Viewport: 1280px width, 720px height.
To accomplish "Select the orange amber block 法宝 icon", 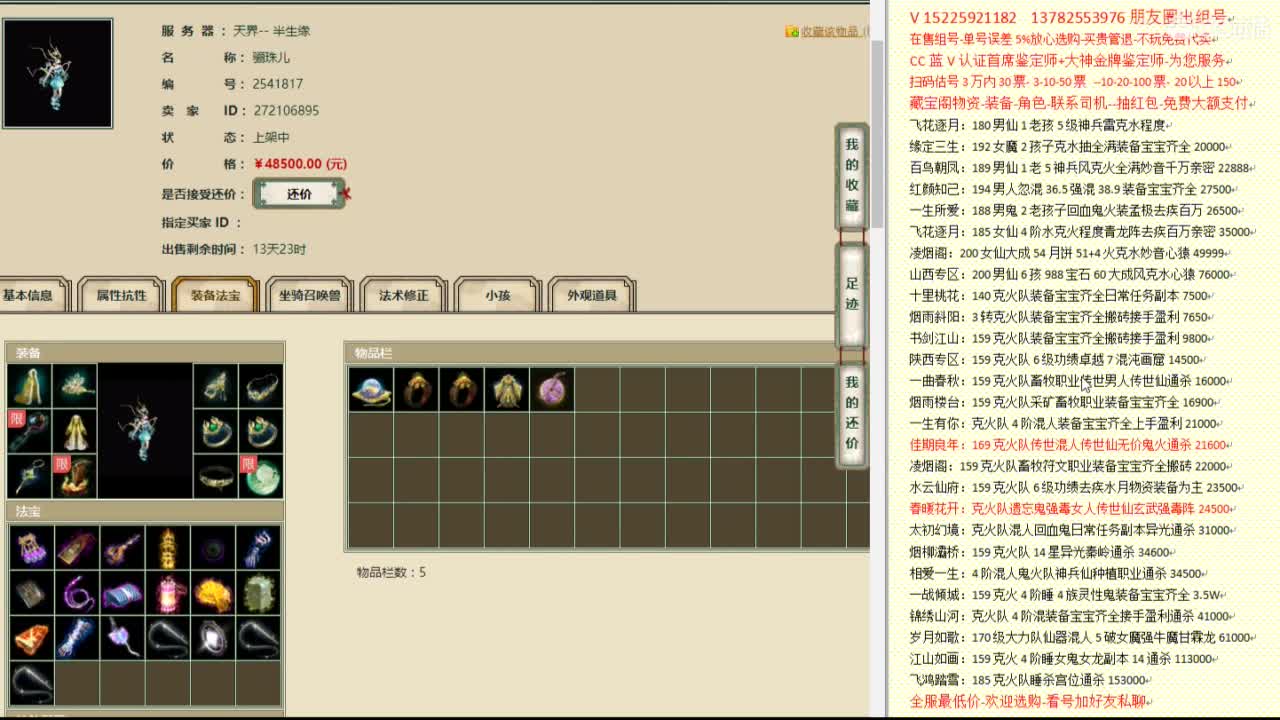I will tap(31, 638).
